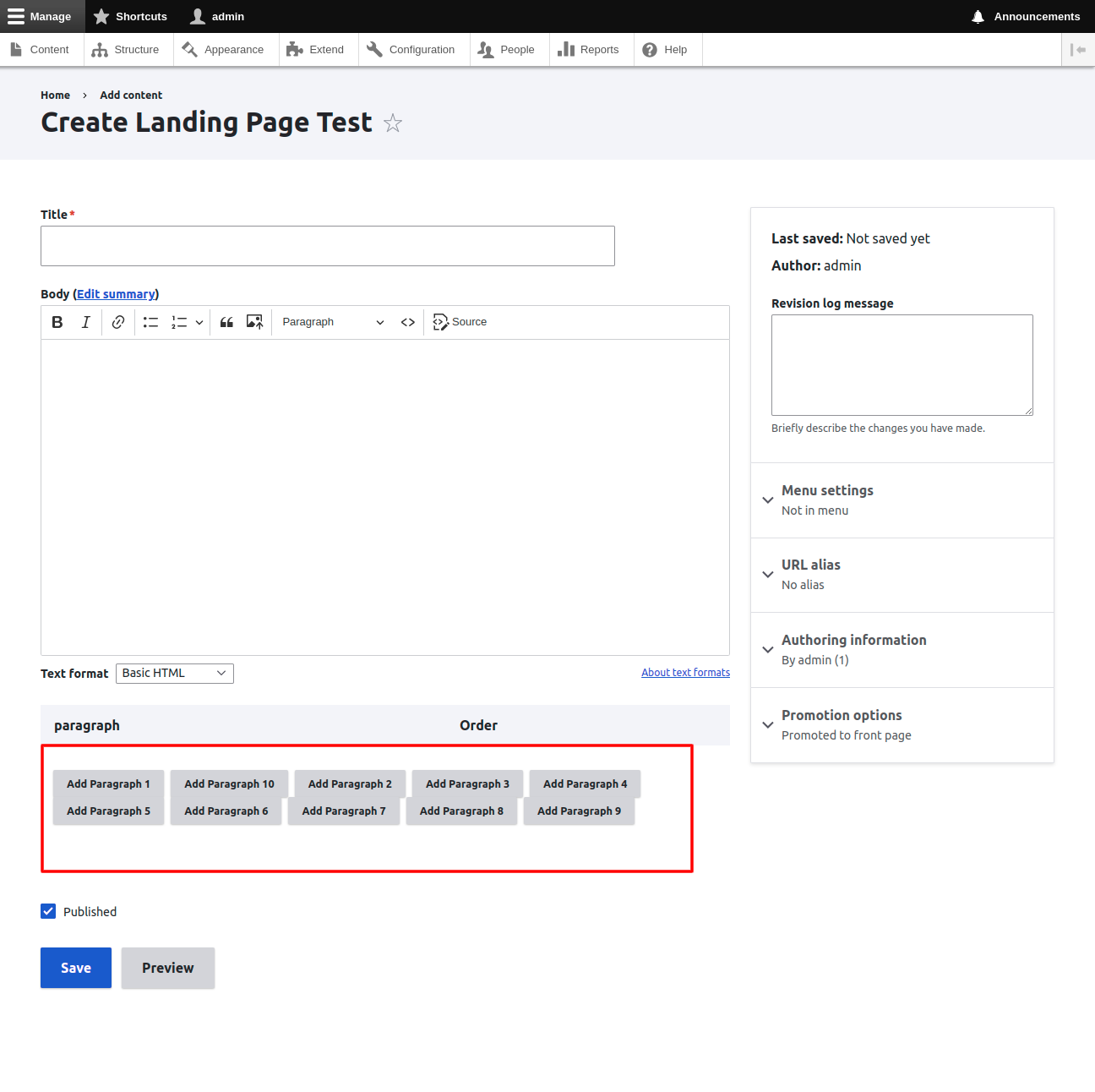Upload an image via editor toolbar

pos(254,322)
